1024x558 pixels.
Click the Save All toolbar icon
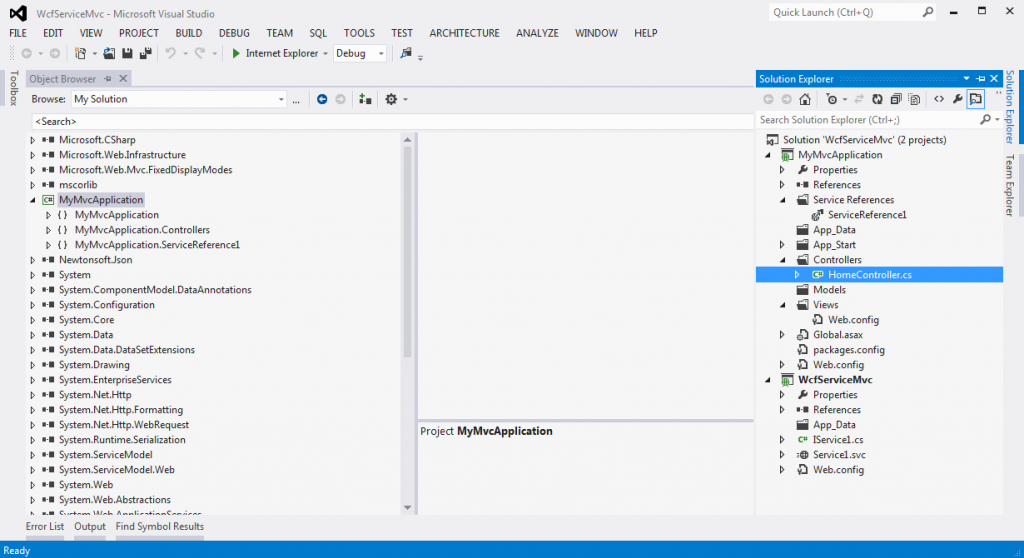(x=146, y=54)
